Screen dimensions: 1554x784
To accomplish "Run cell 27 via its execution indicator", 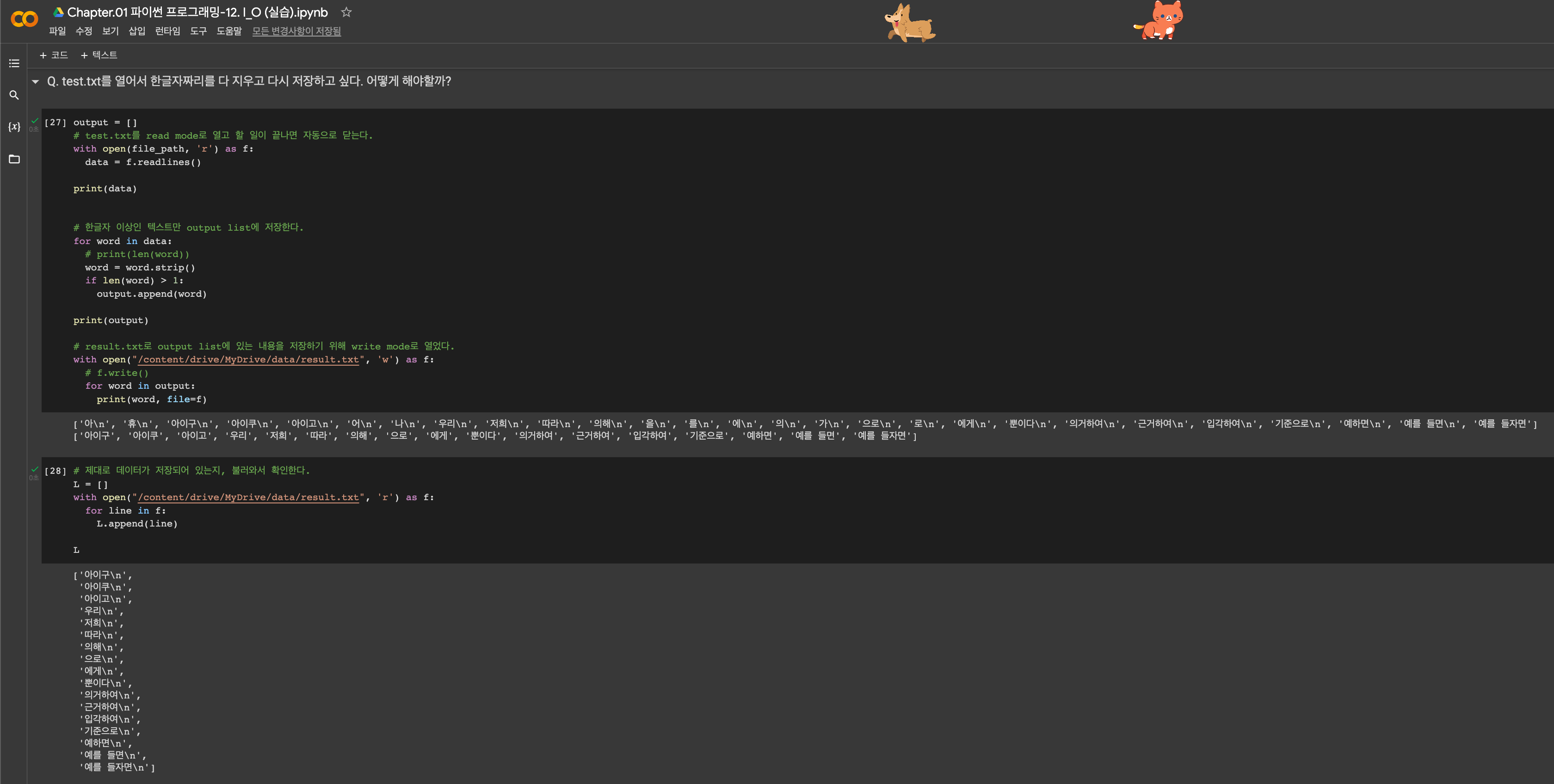I will (x=55, y=122).
